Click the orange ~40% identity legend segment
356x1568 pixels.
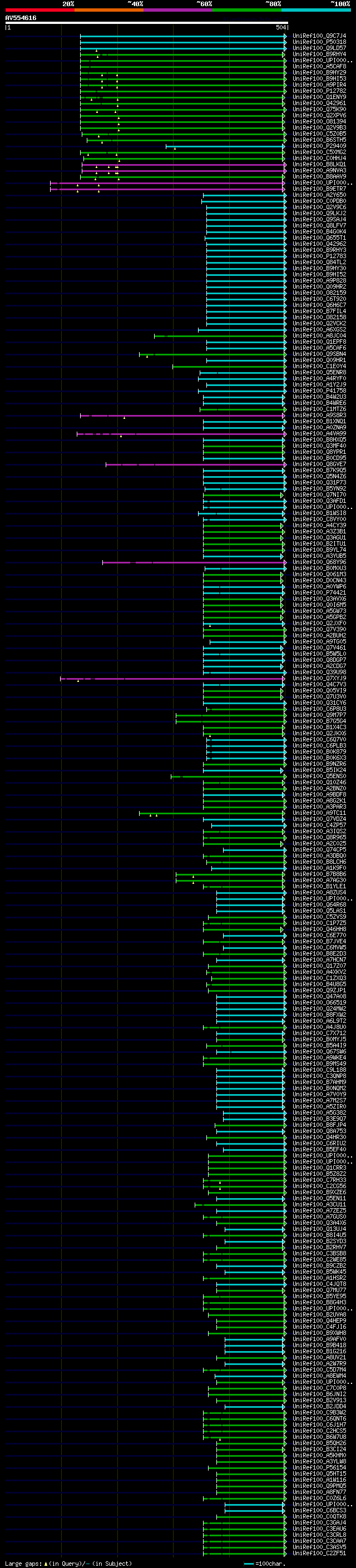pyautogui.click(x=109, y=10)
